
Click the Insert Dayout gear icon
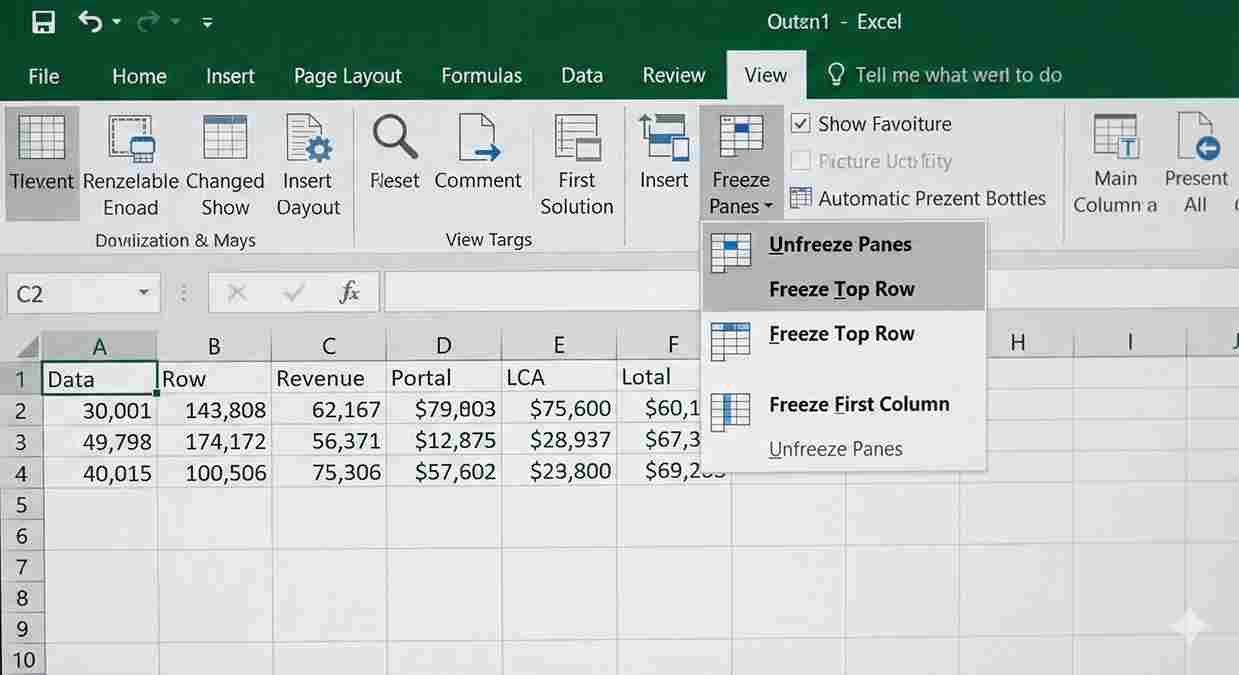click(x=308, y=138)
